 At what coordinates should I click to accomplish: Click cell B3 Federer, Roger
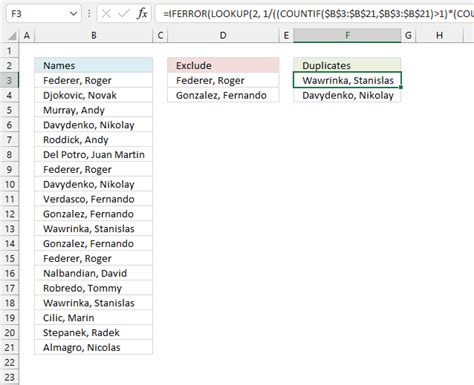click(94, 80)
